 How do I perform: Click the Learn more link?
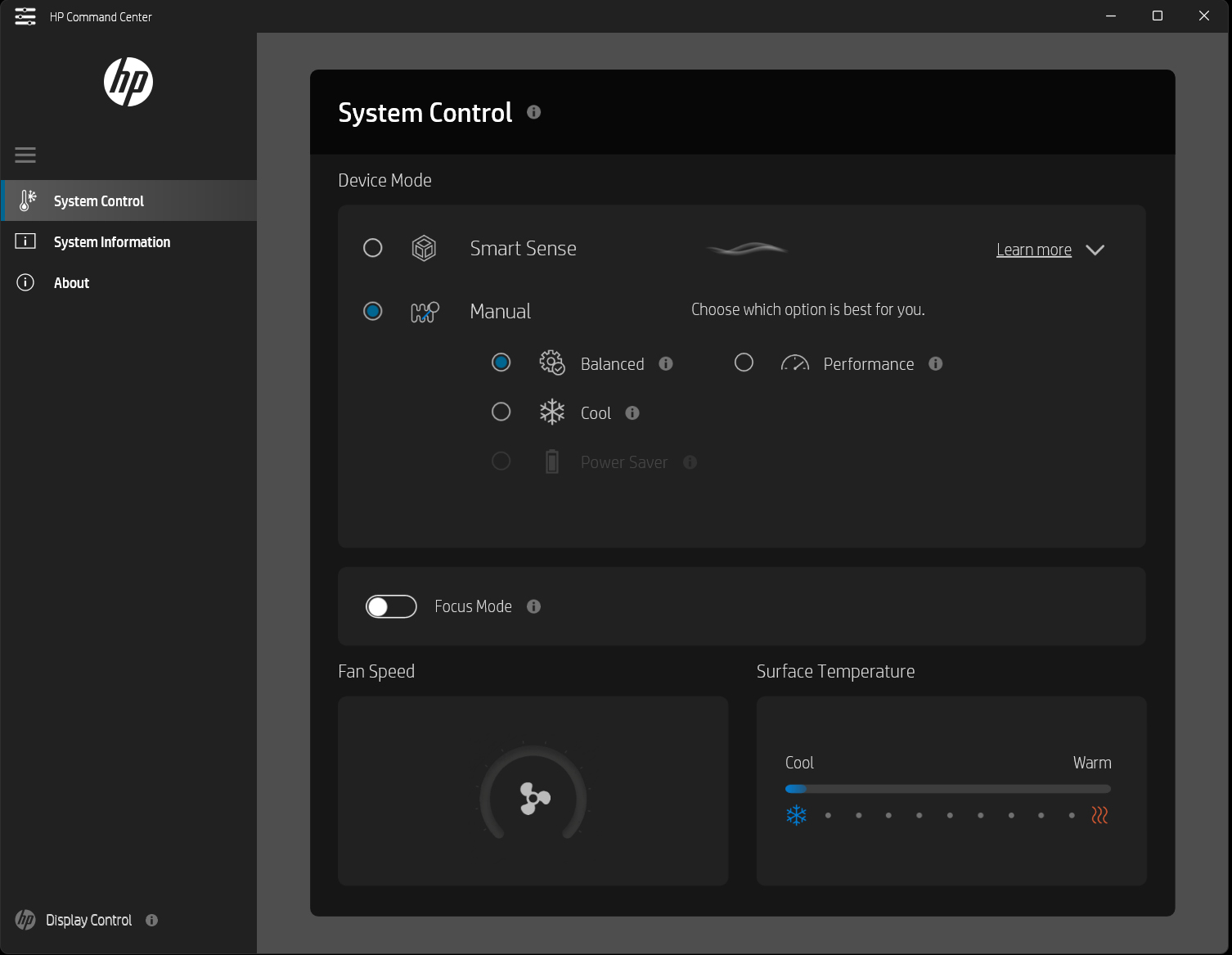pos(1034,250)
